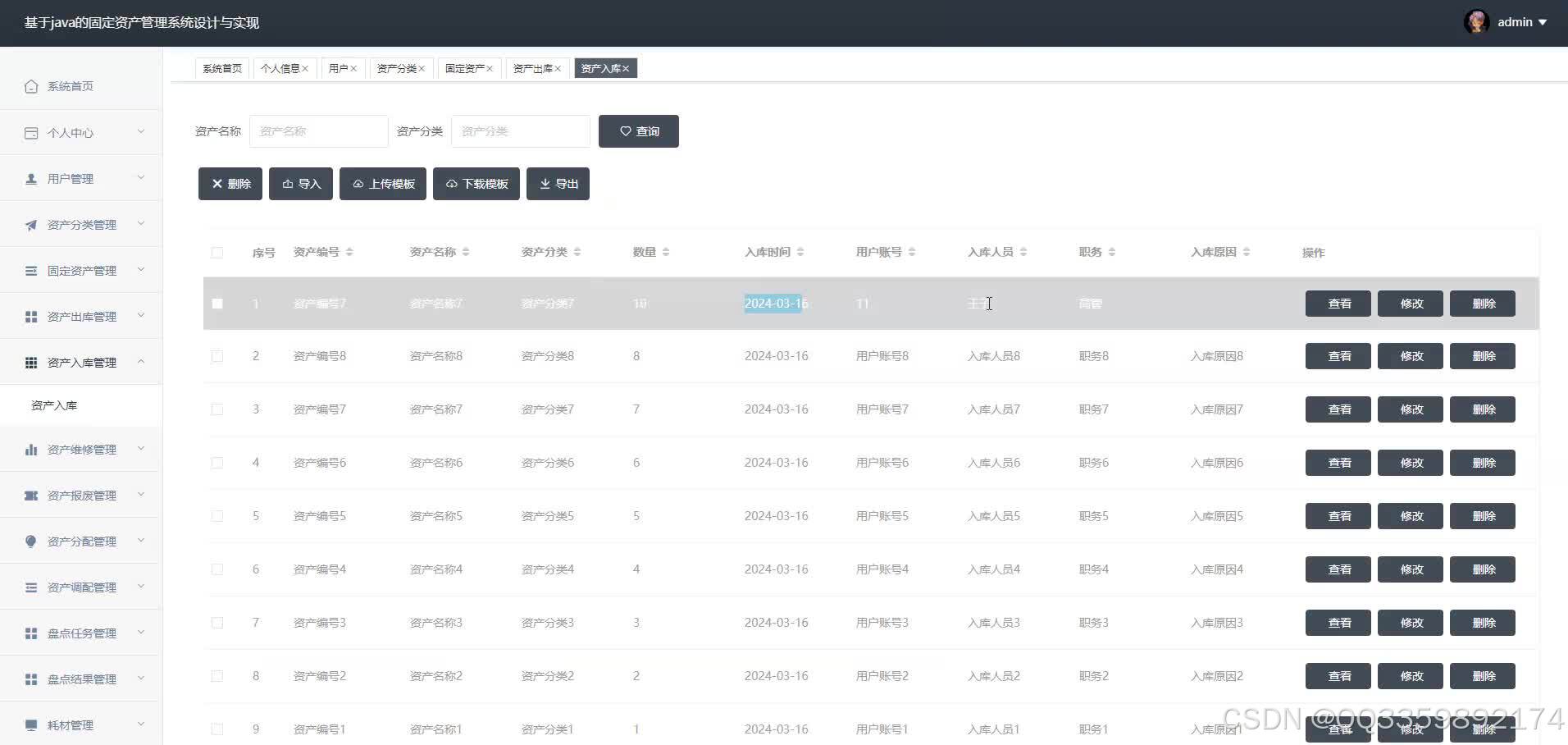Expand 个人中心 menu chevron
1568x745 pixels.
point(141,132)
